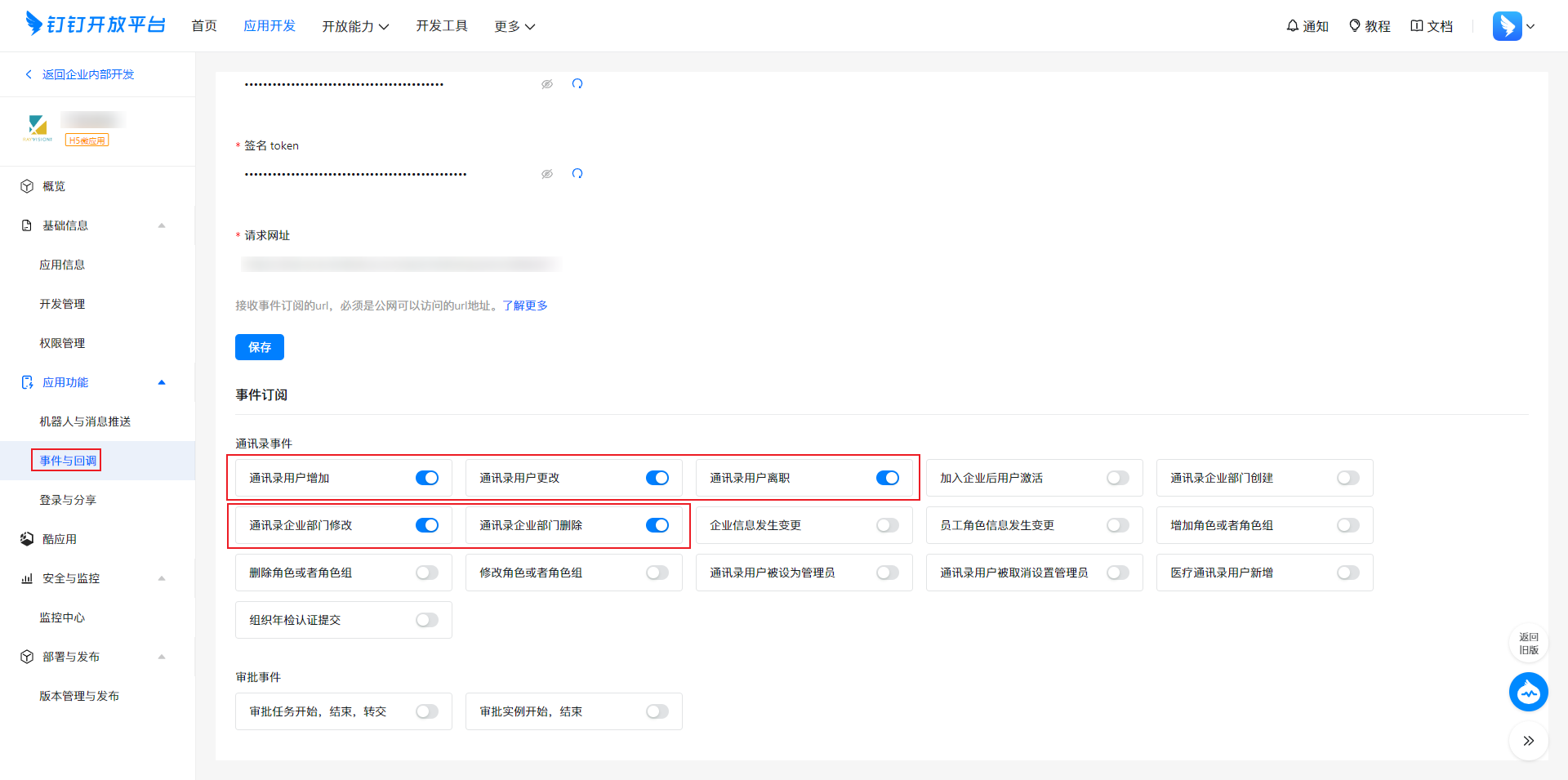This screenshot has height=780, width=1568.
Task: Open the tutorial lightbulb icon
Action: point(1355,26)
